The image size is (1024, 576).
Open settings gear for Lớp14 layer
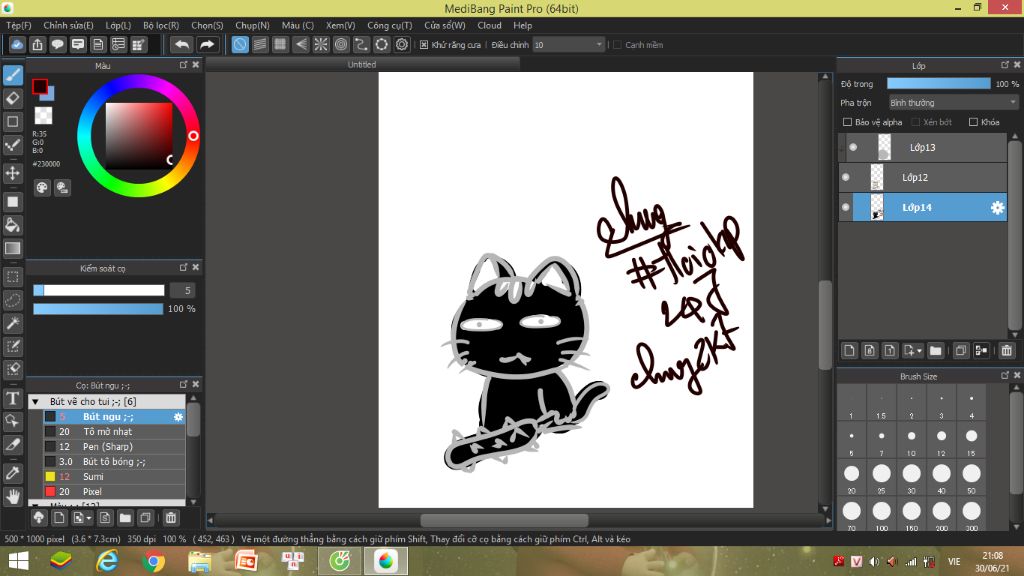tap(997, 208)
